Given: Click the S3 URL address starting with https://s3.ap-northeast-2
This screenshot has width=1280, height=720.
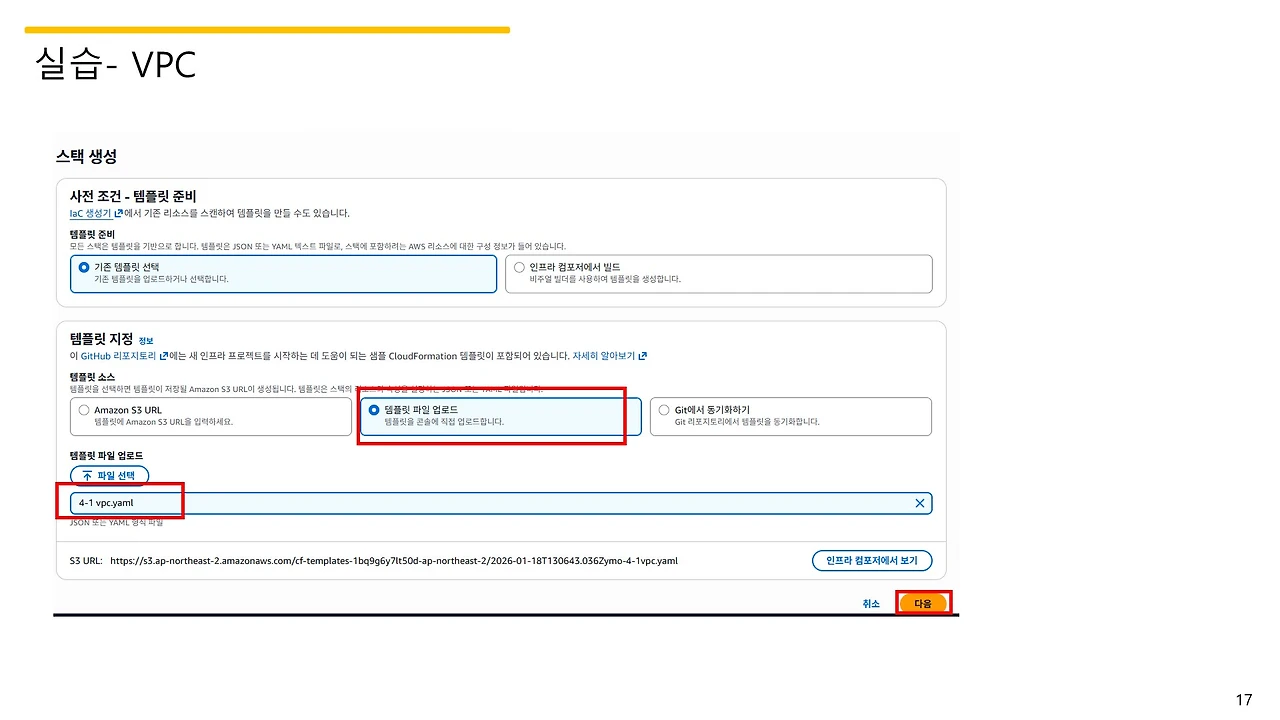Looking at the screenshot, I should coord(394,561).
